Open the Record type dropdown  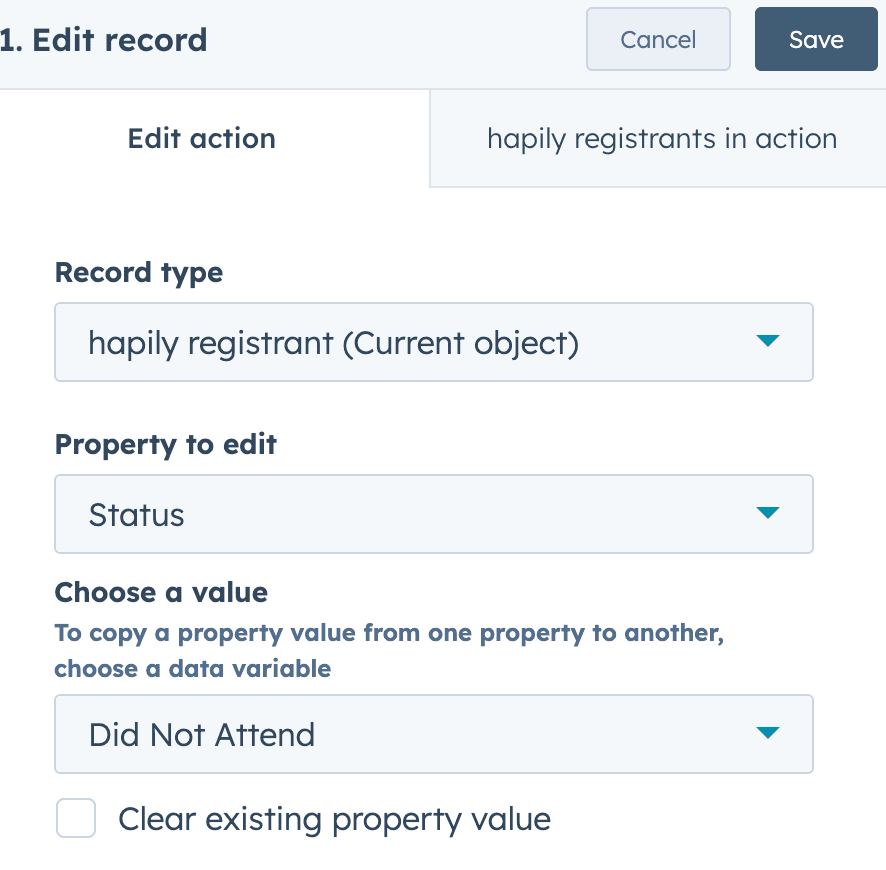[433, 343]
